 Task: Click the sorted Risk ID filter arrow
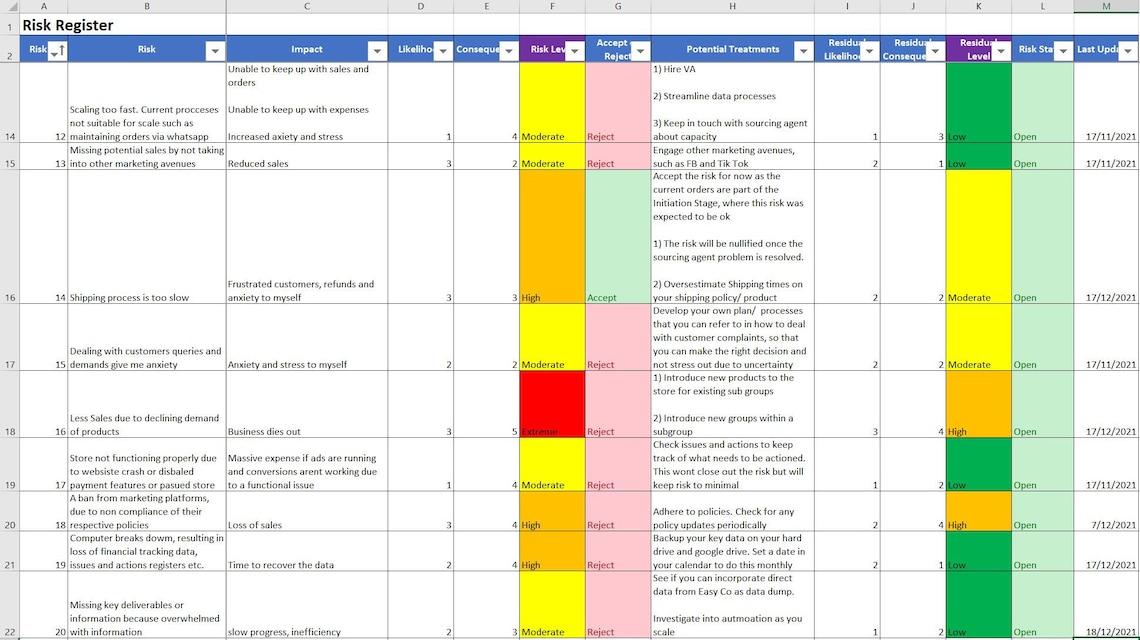coord(57,49)
